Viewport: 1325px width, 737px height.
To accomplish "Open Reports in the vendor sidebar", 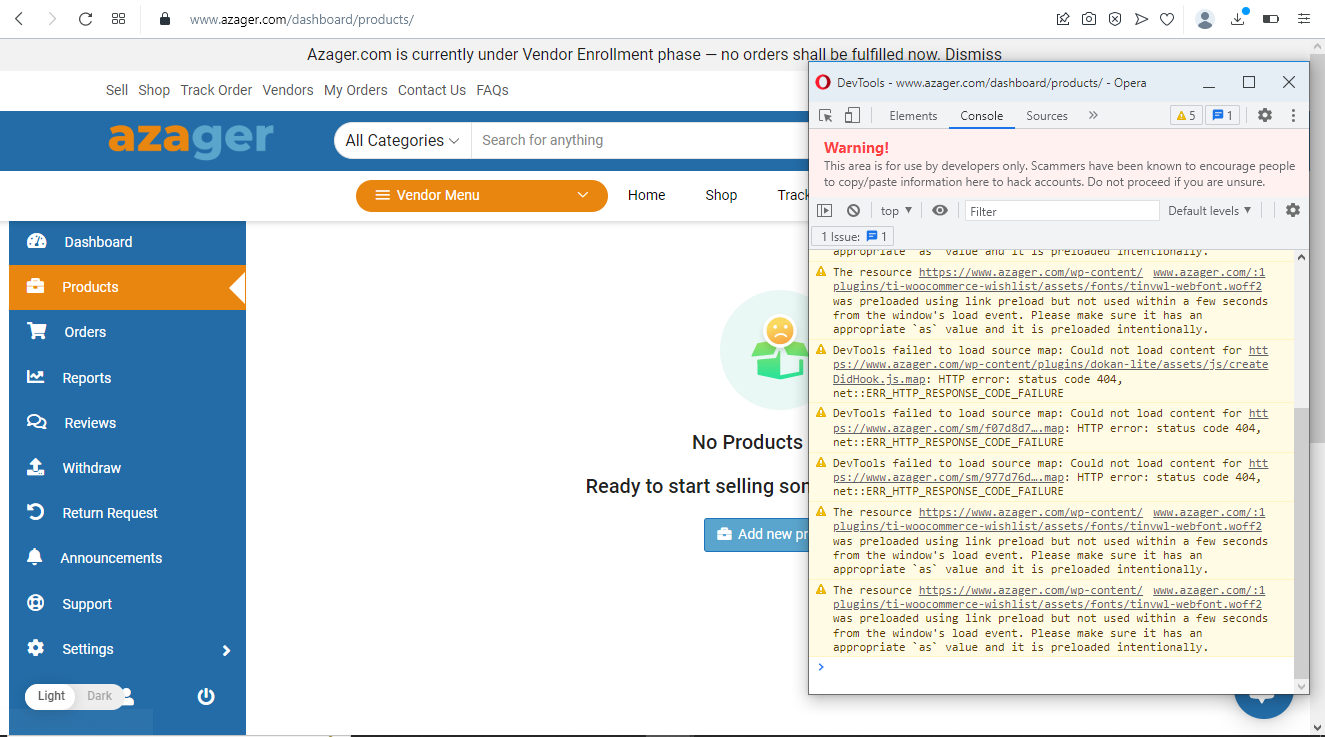I will pos(127,378).
